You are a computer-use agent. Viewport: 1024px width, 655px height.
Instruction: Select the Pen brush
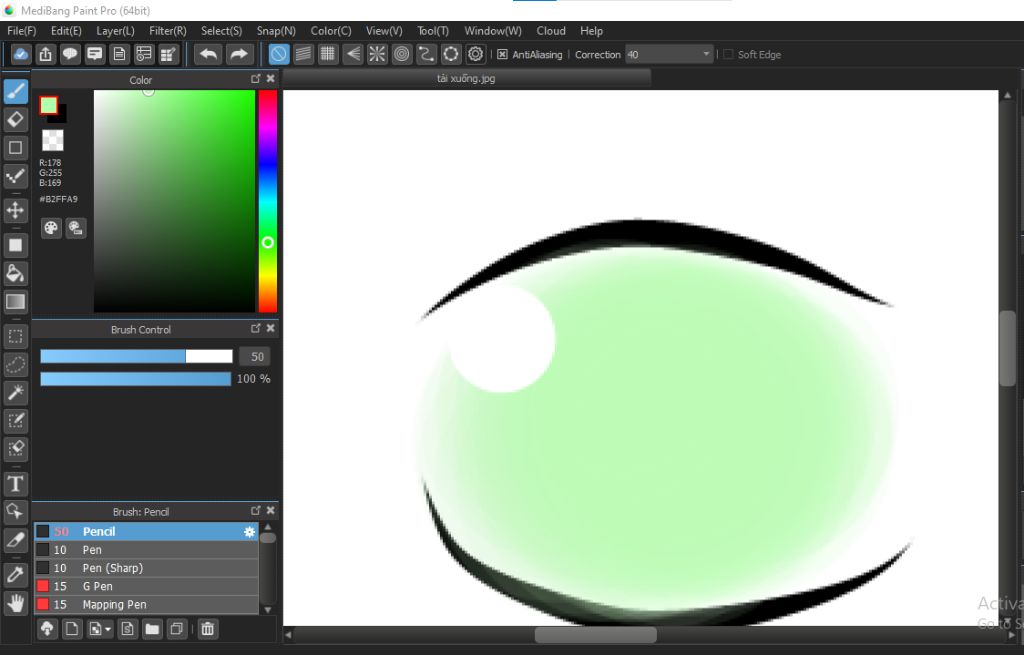(146, 550)
